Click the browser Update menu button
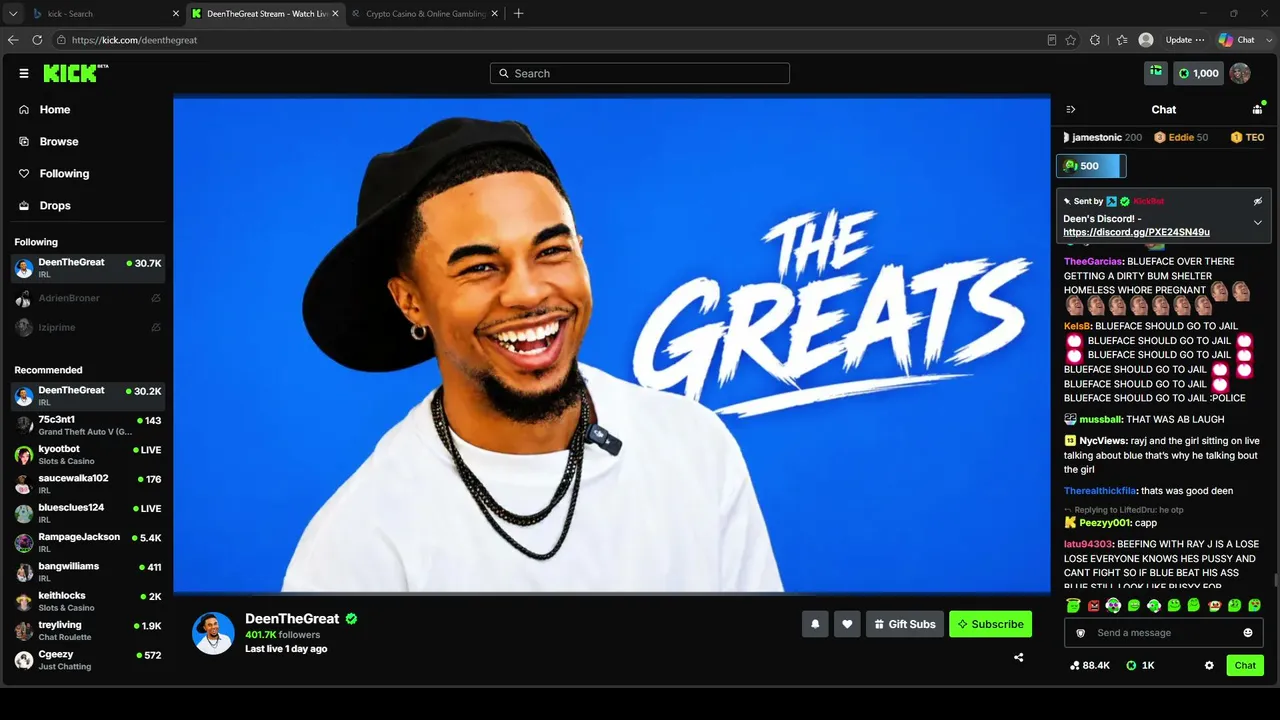The image size is (1280, 720). coord(1186,40)
